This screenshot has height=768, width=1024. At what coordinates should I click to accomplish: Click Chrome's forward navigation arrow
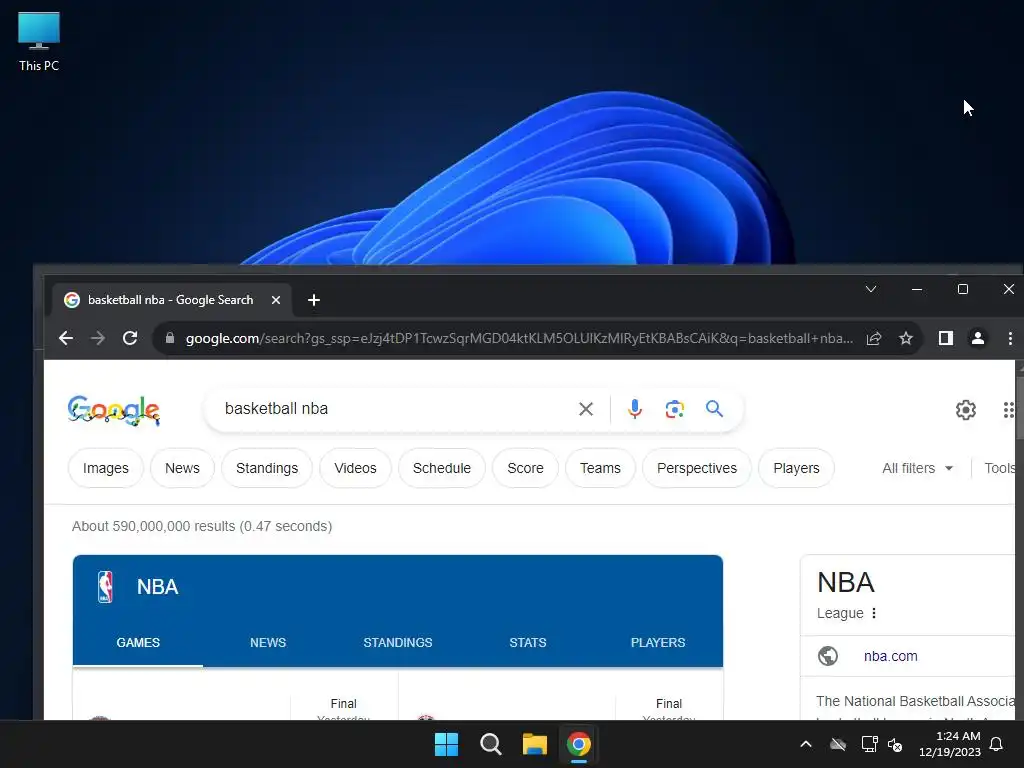click(97, 338)
